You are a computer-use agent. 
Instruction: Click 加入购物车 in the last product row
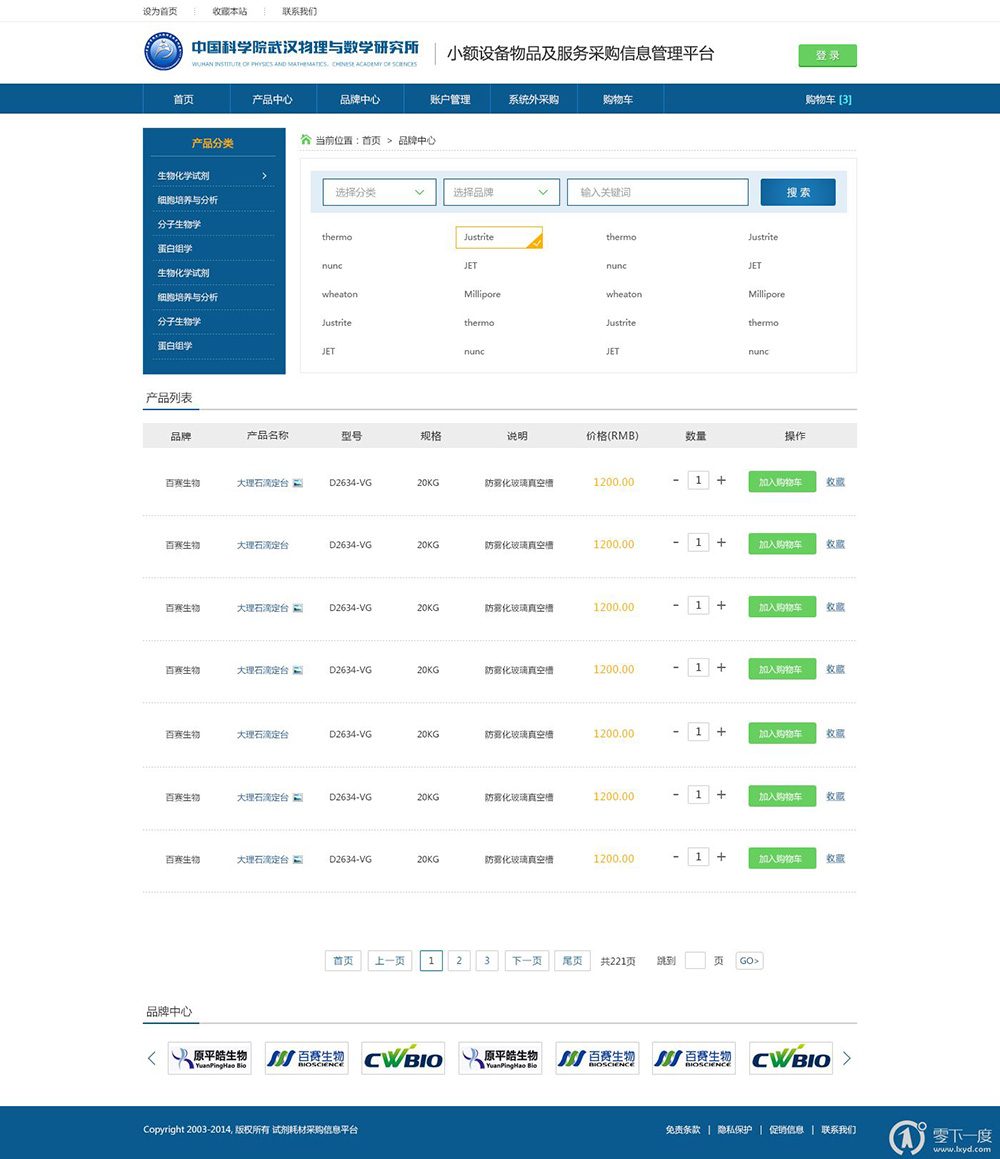[782, 858]
